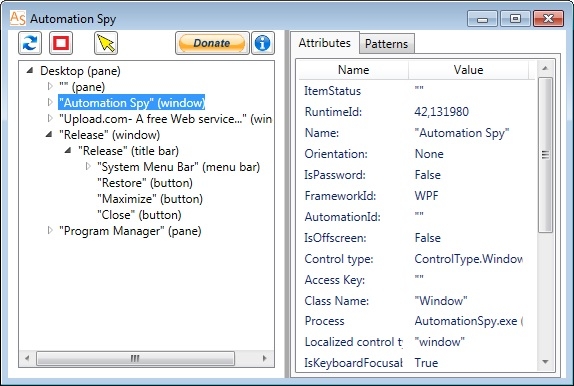The height and width of the screenshot is (386, 574).
Task: Select "Restore" (button) tree item
Action: (x=145, y=183)
